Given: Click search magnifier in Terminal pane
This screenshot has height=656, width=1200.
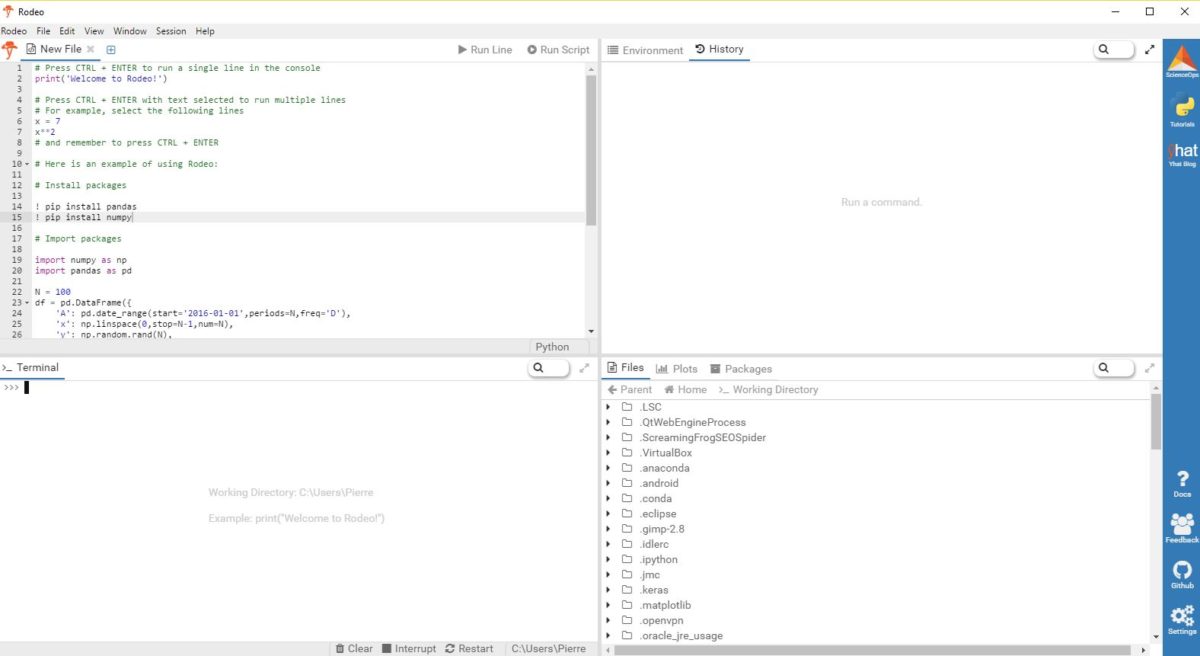Looking at the screenshot, I should coord(538,368).
